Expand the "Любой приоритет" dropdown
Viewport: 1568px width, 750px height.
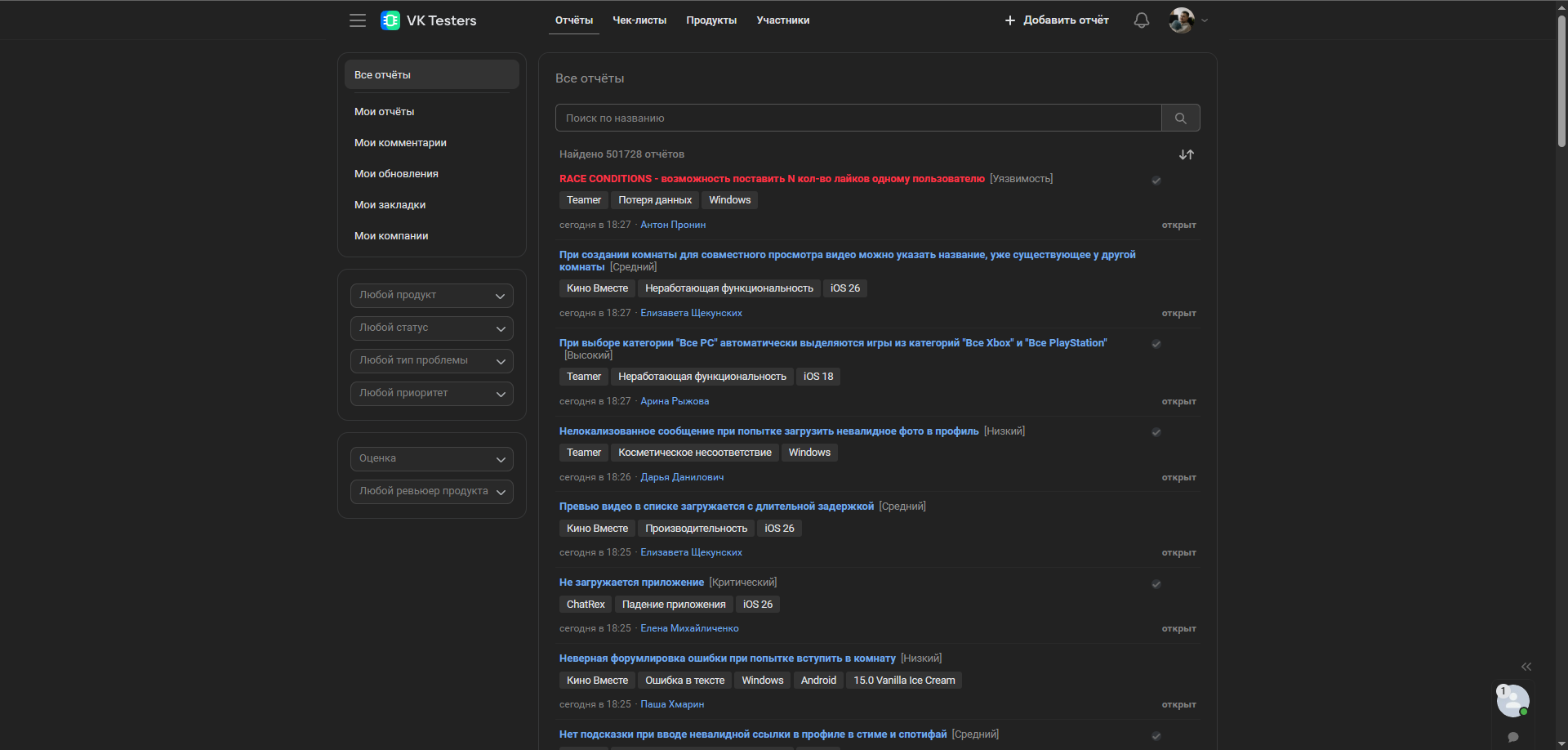(432, 394)
